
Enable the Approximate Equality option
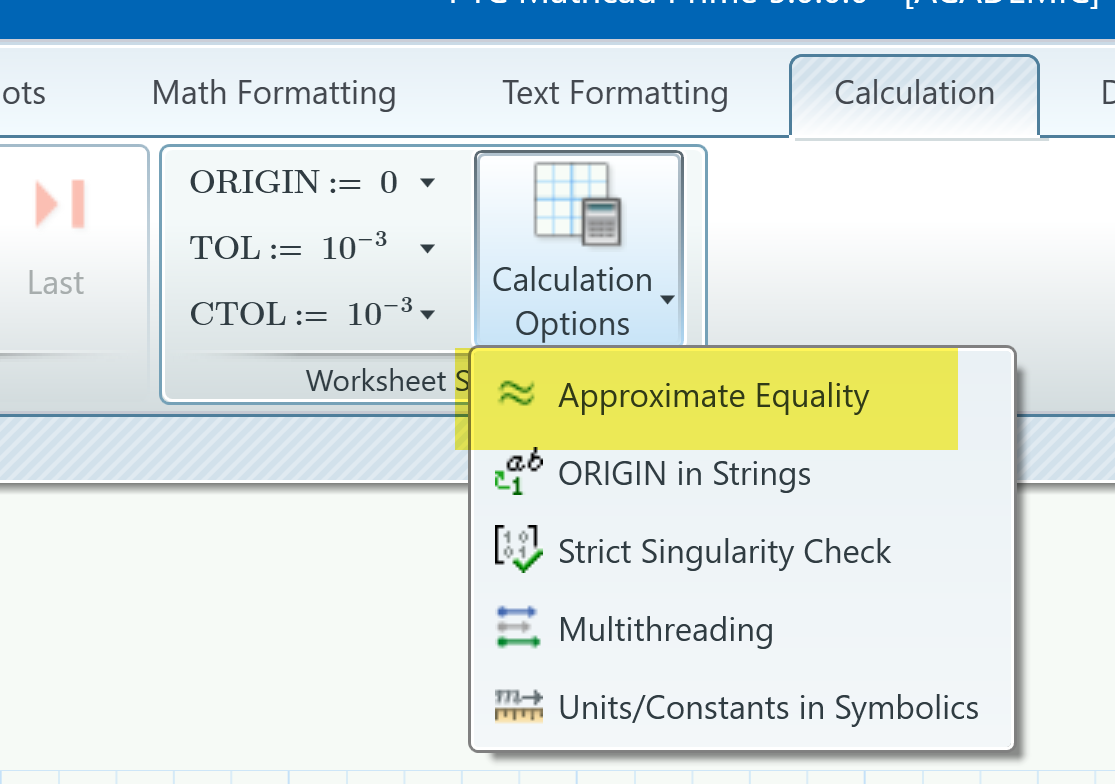click(713, 395)
